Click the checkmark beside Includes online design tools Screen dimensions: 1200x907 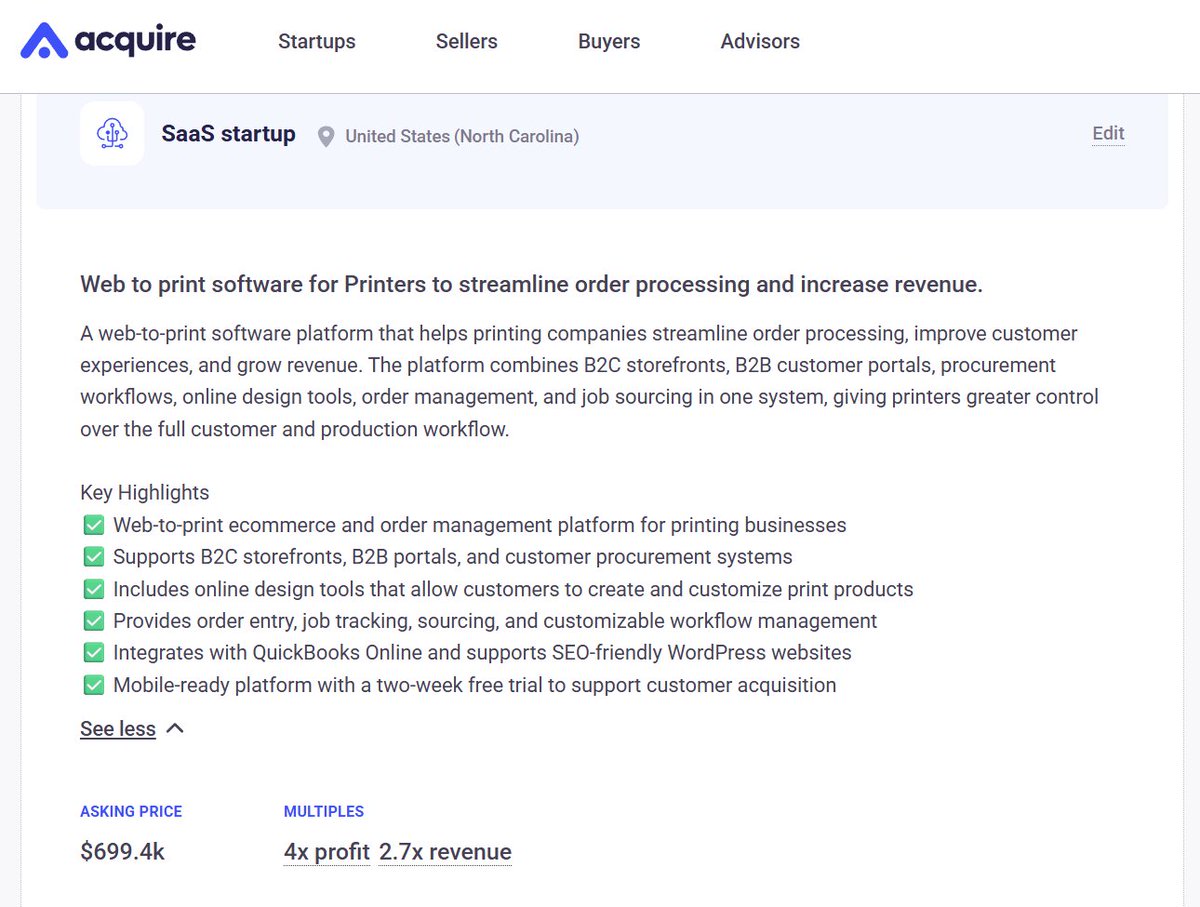93,589
